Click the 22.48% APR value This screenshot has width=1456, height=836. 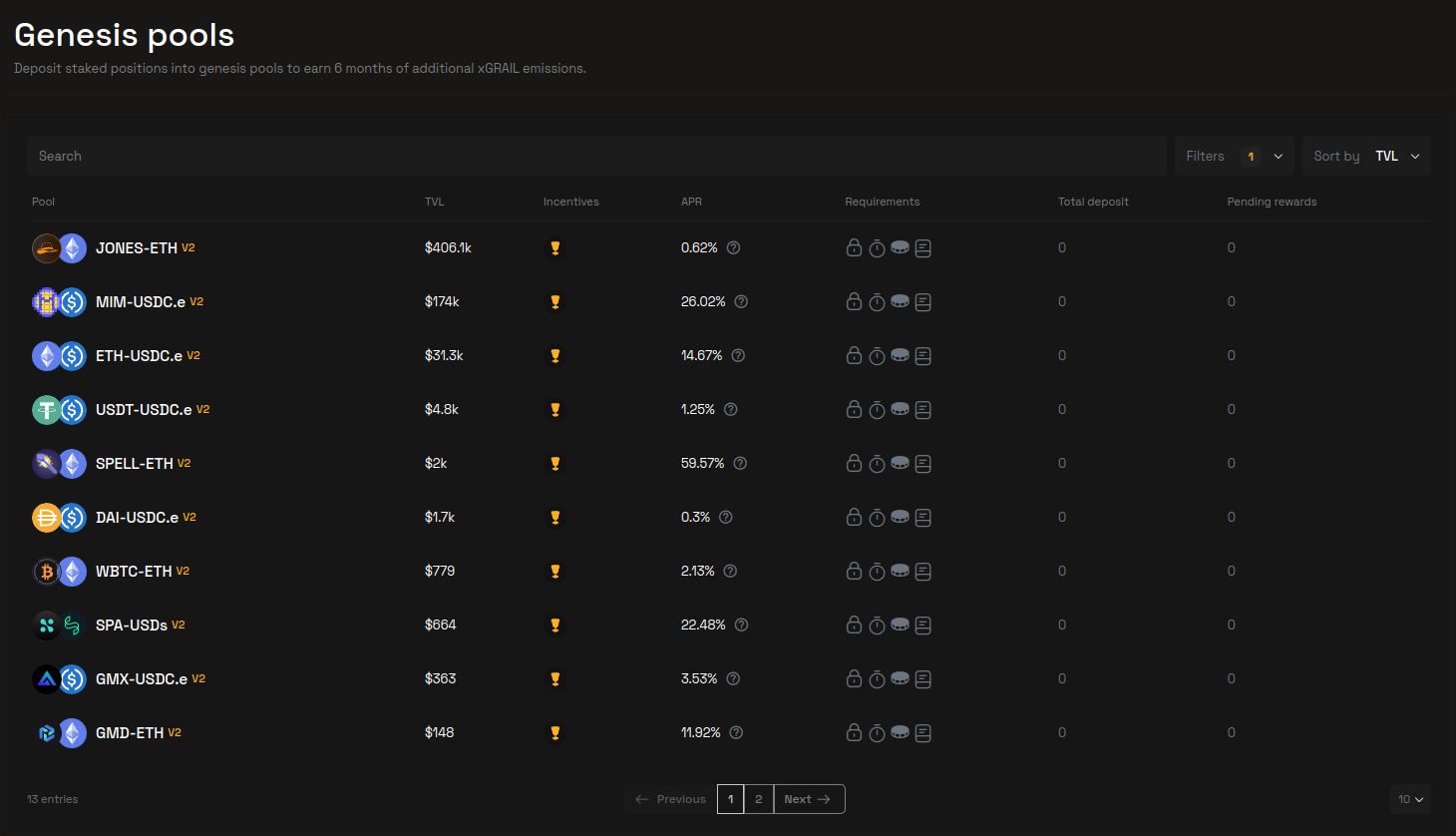click(703, 625)
